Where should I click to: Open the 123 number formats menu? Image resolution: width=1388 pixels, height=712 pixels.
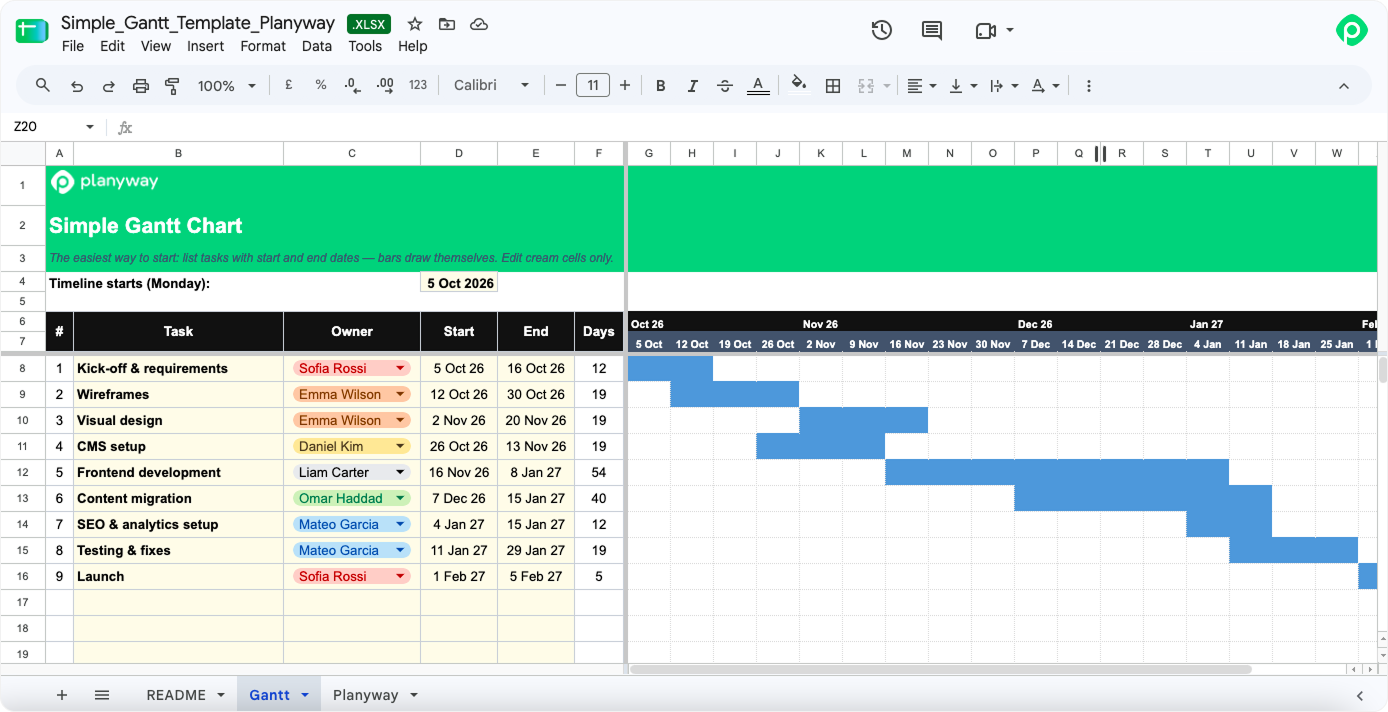pyautogui.click(x=418, y=86)
